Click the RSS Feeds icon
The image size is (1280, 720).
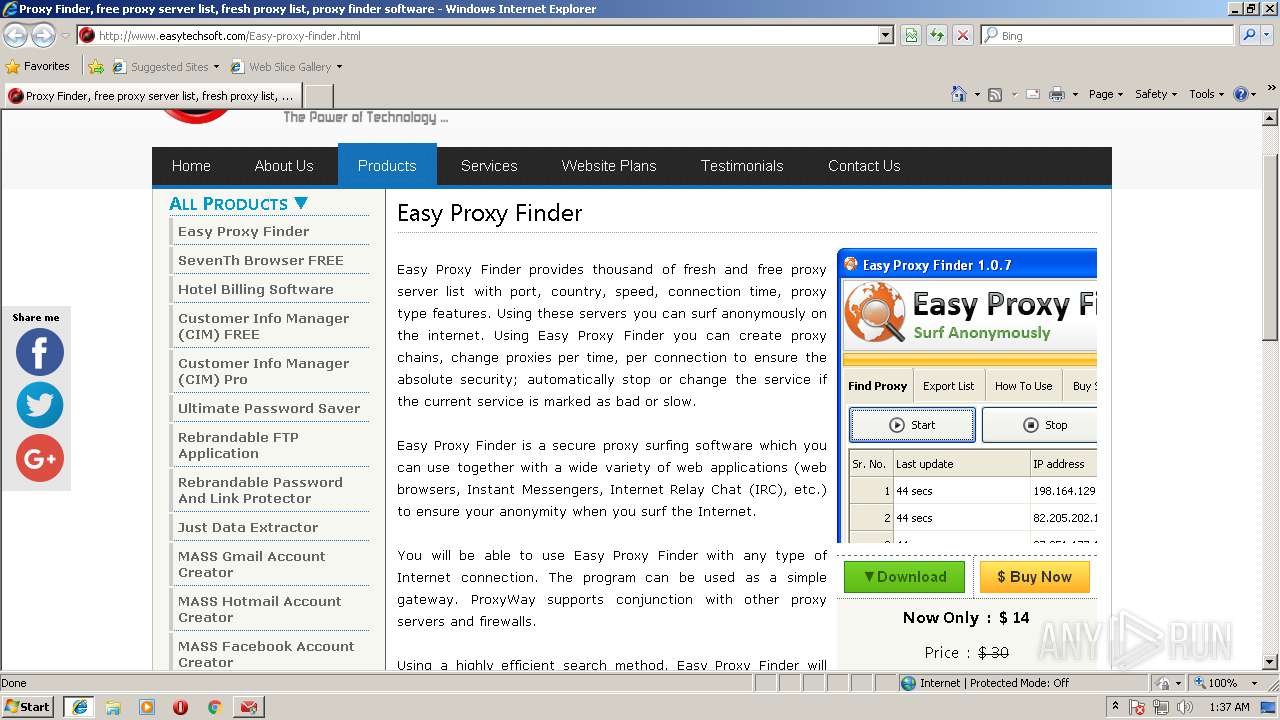coord(995,94)
